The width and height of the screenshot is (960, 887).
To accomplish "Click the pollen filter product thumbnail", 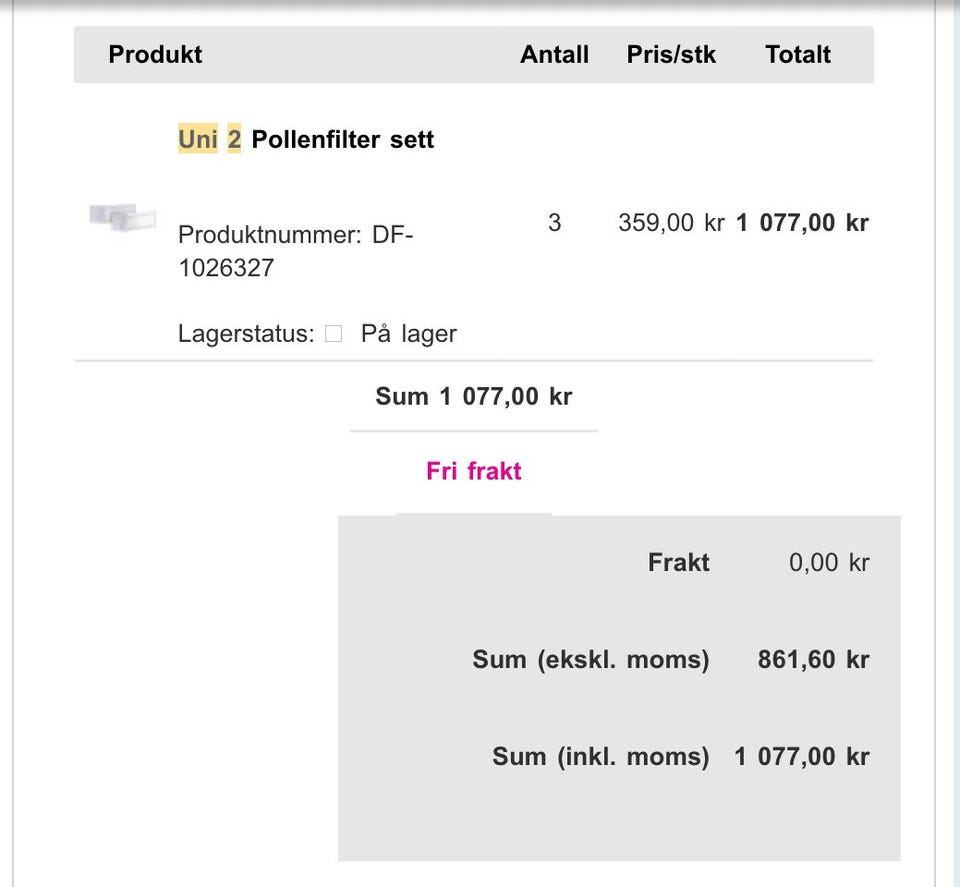I will tap(122, 217).
